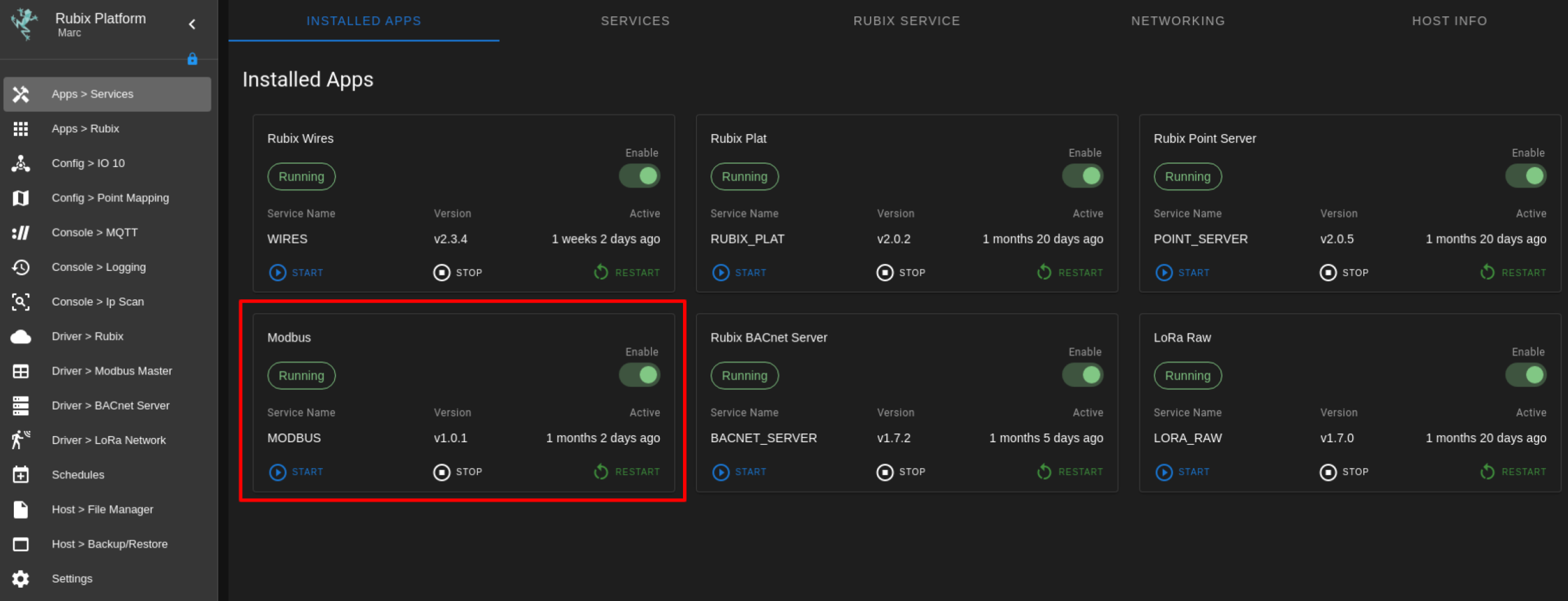Screen dimensions: 1568x601
Task: Toggle the Modbus enable switch
Action: click(640, 375)
